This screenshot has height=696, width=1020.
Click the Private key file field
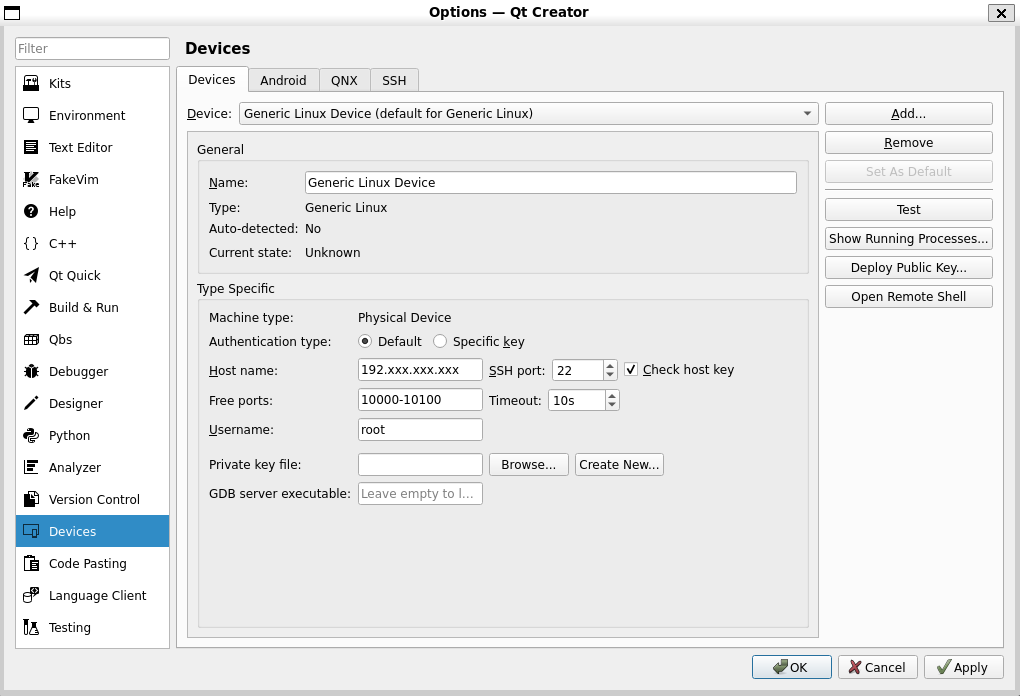click(420, 464)
